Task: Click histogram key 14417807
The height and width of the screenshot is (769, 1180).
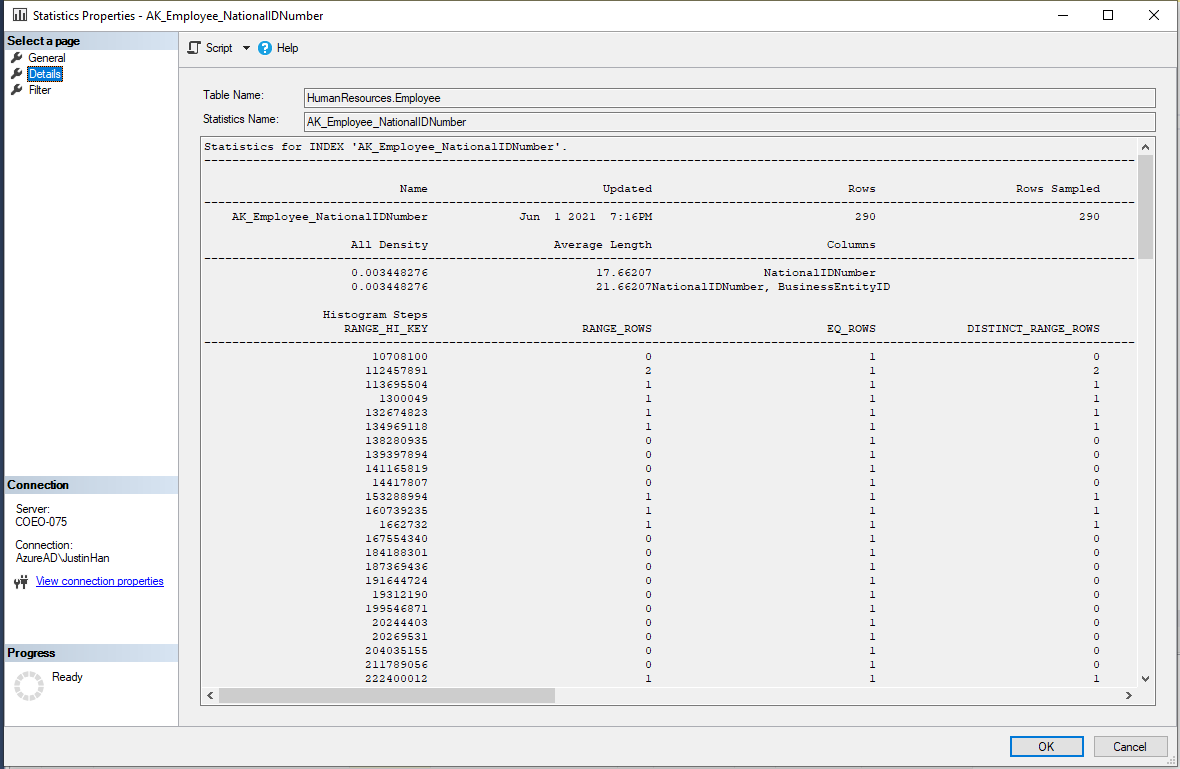Action: click(400, 482)
